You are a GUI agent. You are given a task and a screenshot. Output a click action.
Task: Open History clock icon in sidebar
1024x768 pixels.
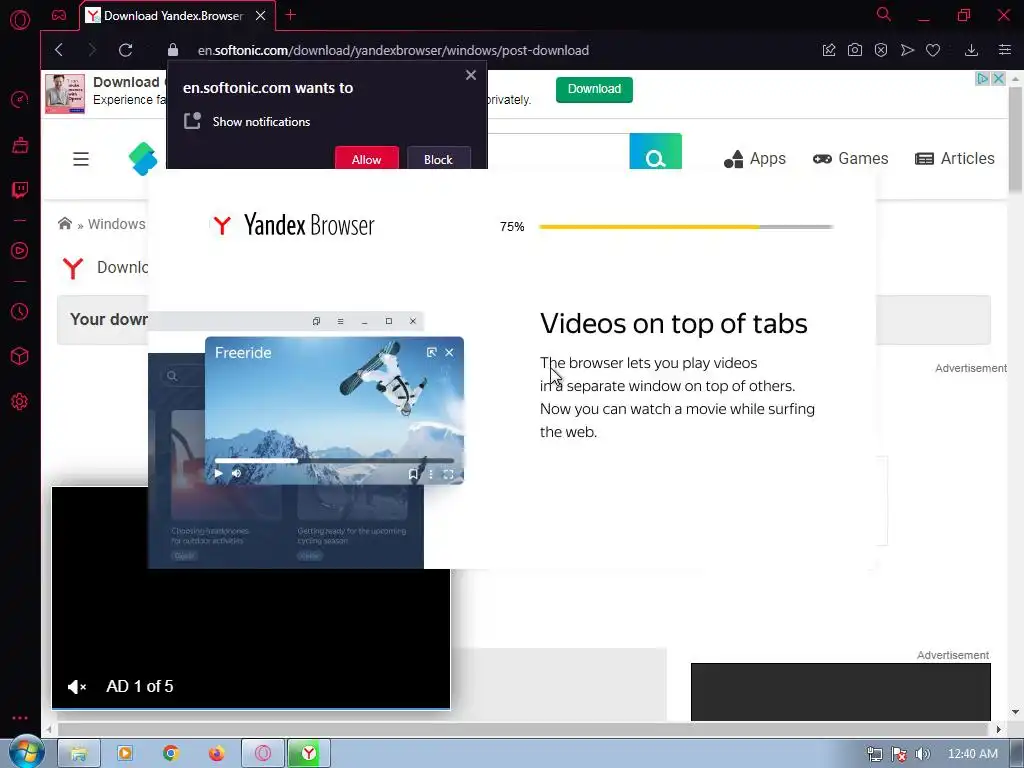coord(20,312)
